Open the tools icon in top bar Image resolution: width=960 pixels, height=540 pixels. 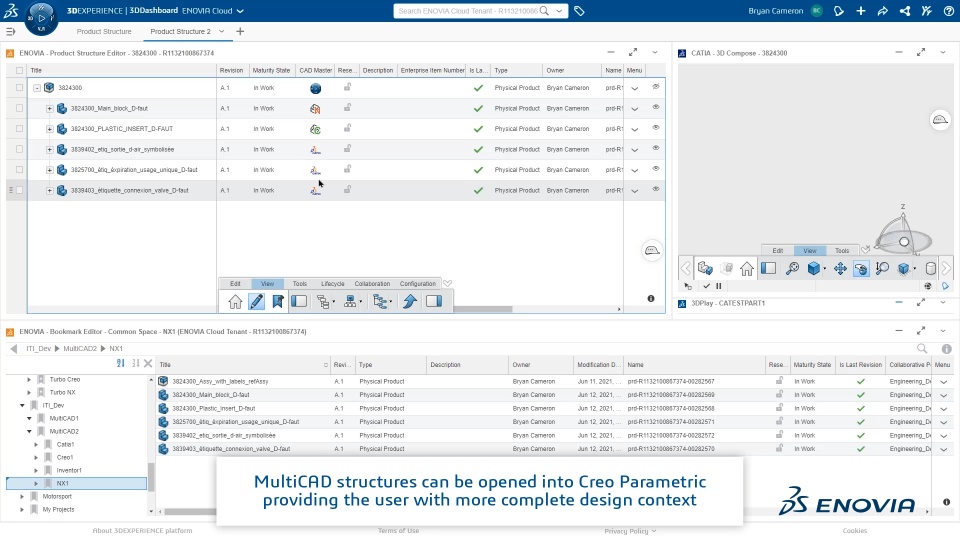[x=927, y=11]
